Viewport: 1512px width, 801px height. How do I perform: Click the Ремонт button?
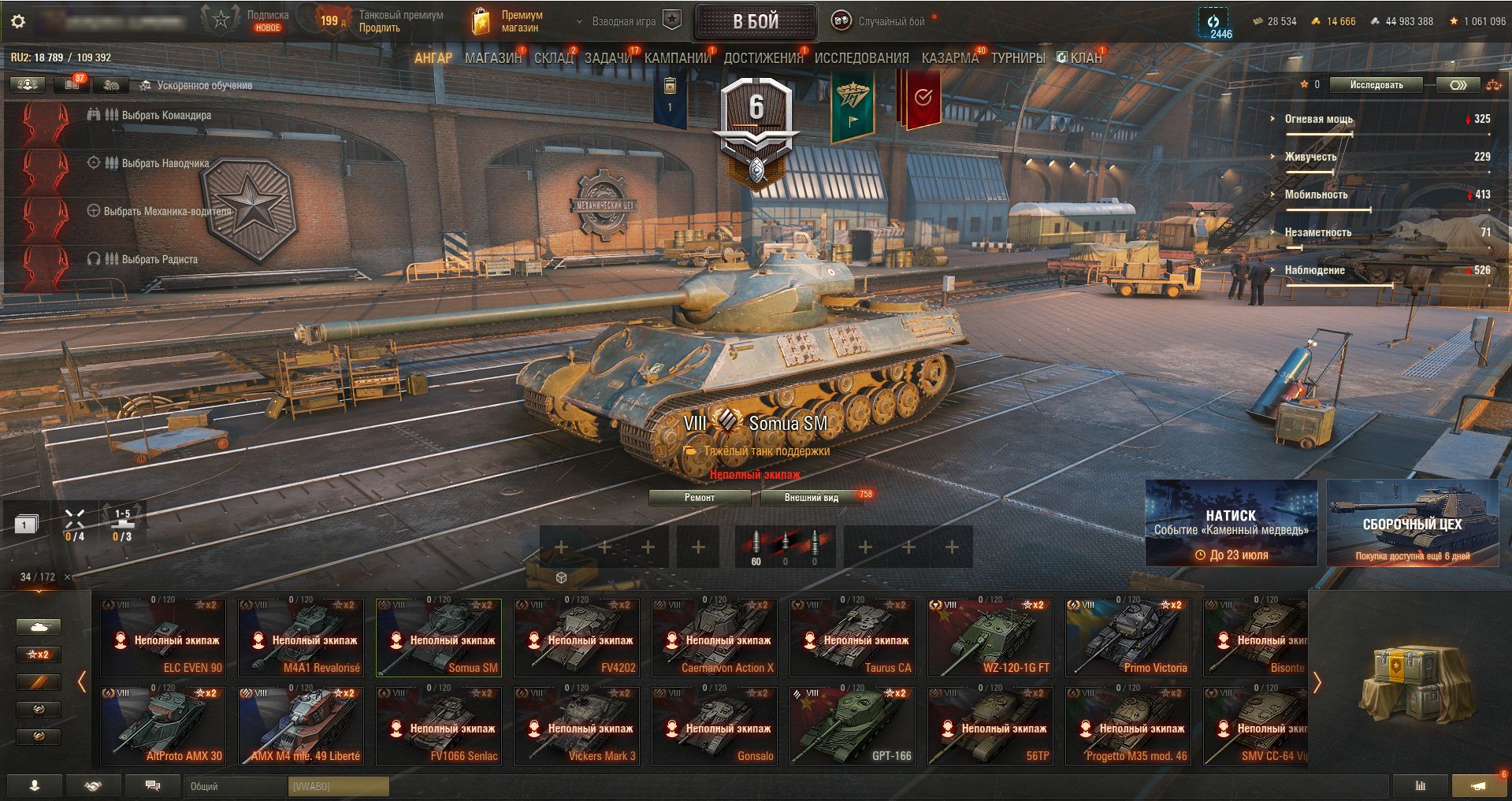click(x=700, y=497)
